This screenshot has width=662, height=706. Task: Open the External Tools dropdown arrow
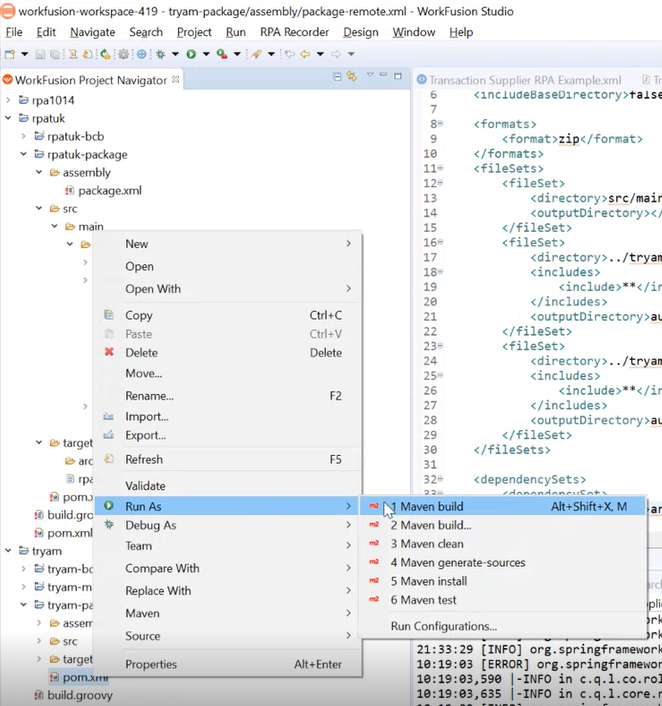pos(237,54)
